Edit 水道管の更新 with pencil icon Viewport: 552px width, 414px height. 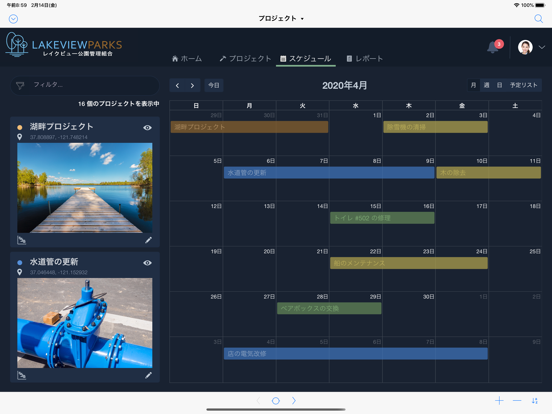pos(149,375)
